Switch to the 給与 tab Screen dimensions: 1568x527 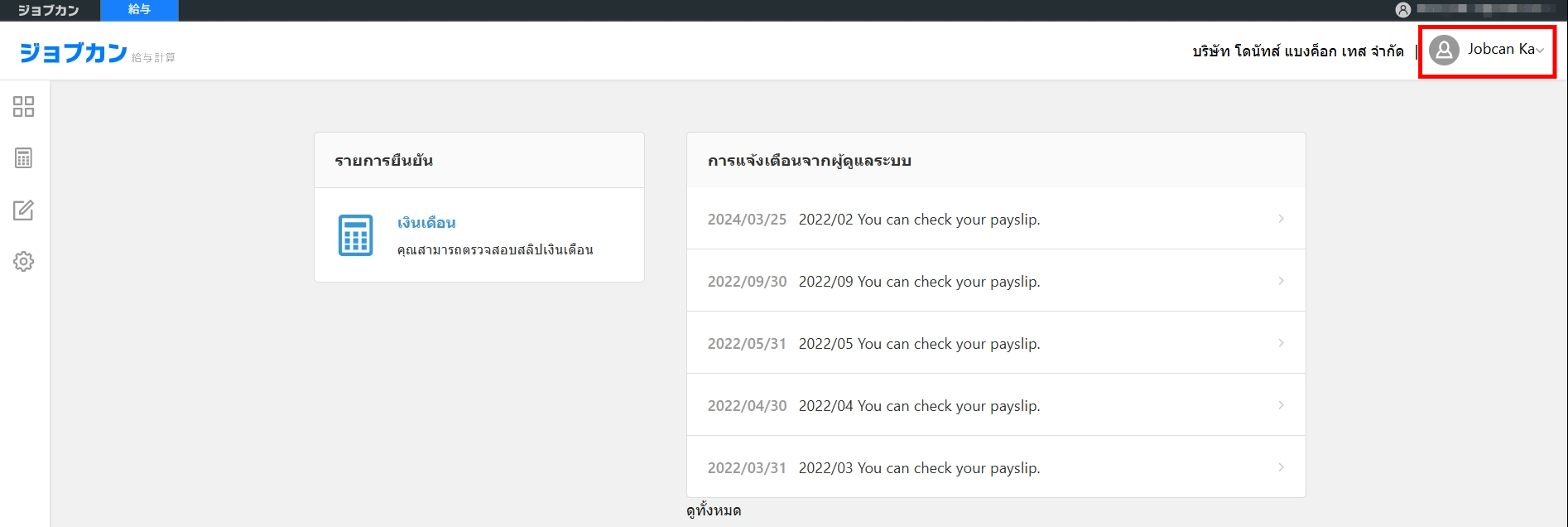point(139,10)
